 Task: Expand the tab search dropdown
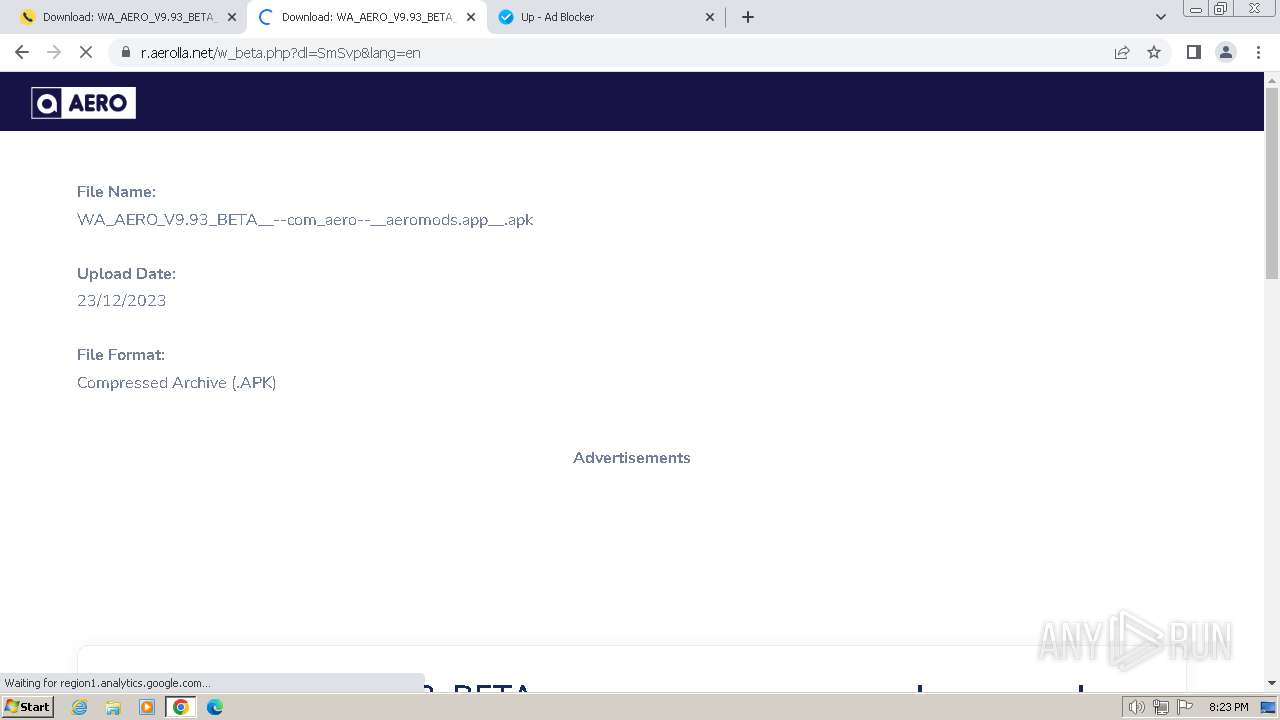click(x=1161, y=17)
